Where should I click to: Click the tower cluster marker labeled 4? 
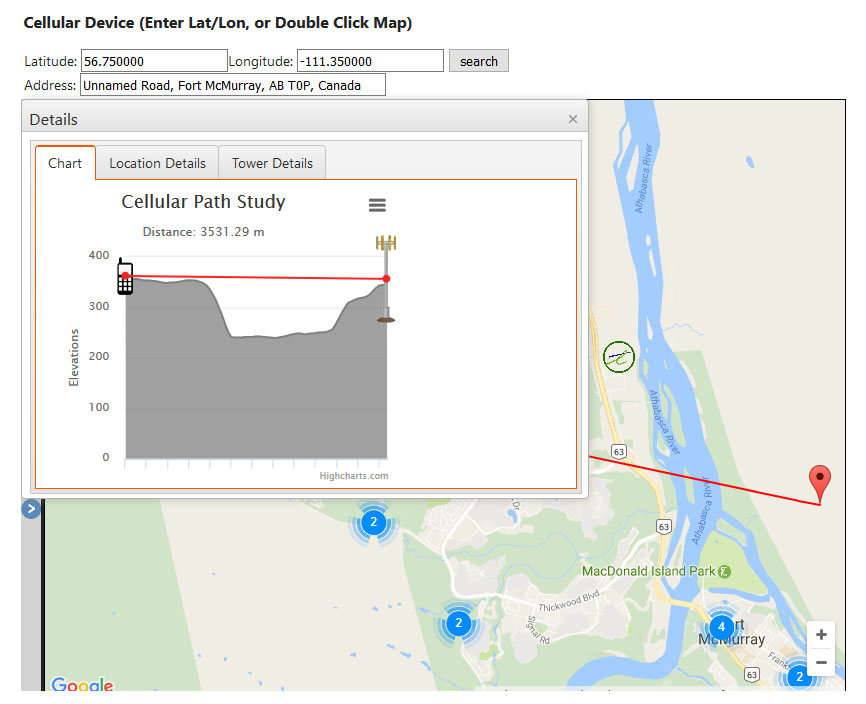point(721,626)
